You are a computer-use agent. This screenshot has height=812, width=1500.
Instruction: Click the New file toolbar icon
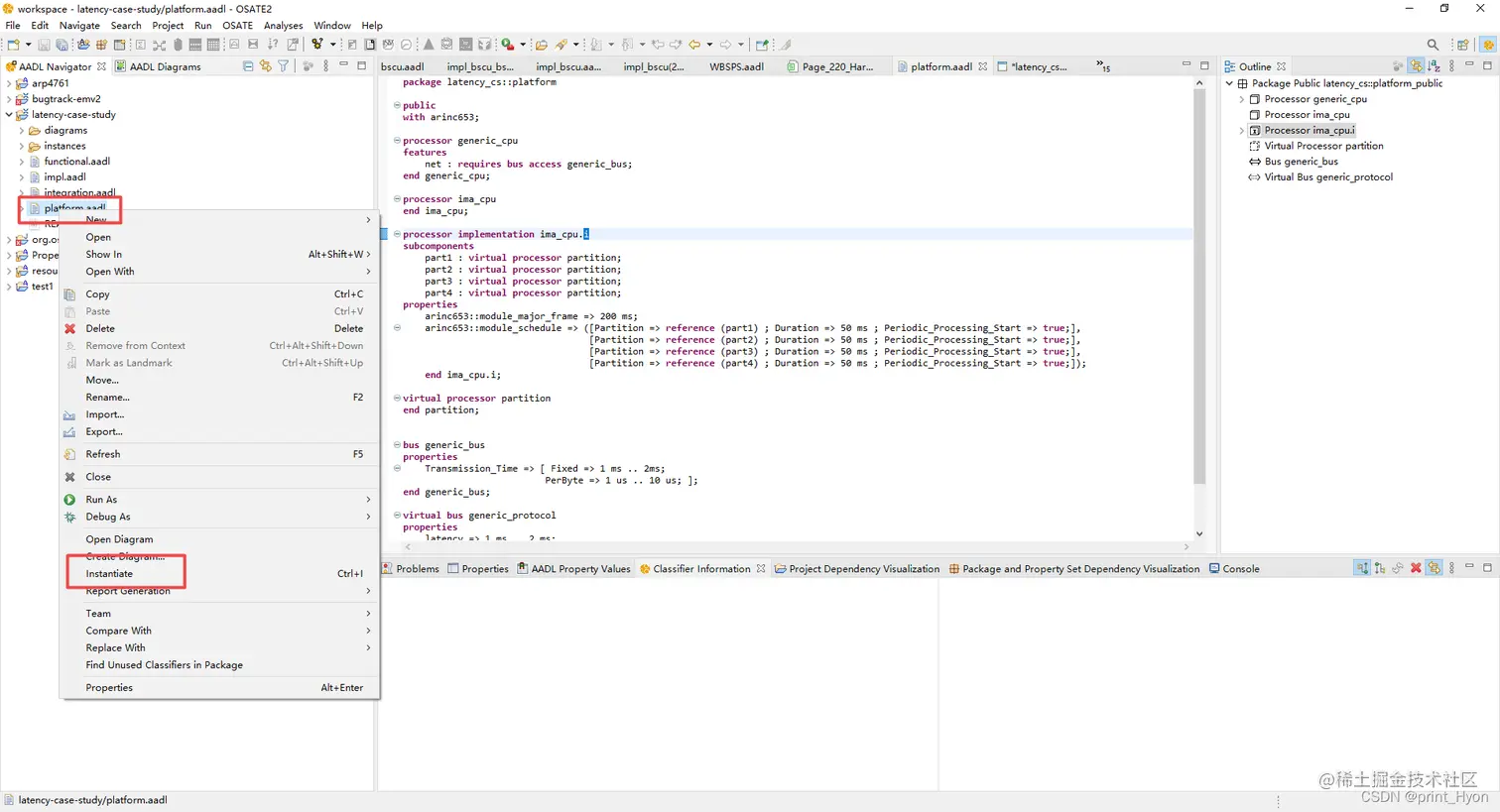[13, 45]
